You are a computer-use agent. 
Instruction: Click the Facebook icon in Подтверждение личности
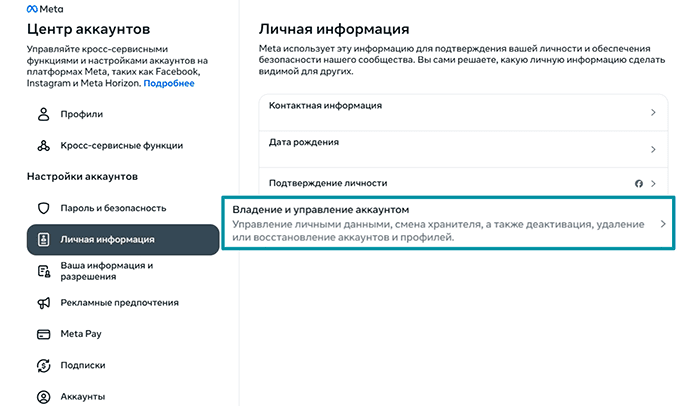639,184
